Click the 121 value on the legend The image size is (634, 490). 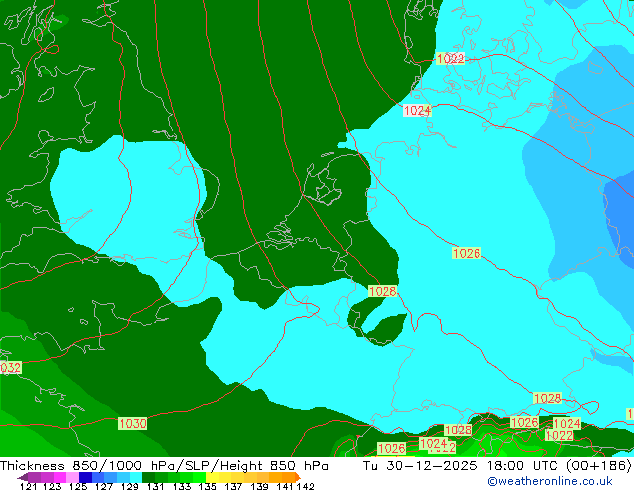click(29, 486)
